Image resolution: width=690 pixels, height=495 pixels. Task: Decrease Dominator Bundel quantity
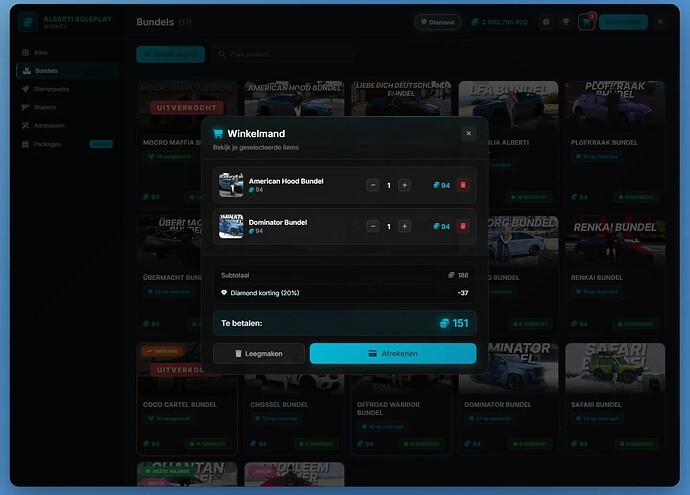click(373, 226)
